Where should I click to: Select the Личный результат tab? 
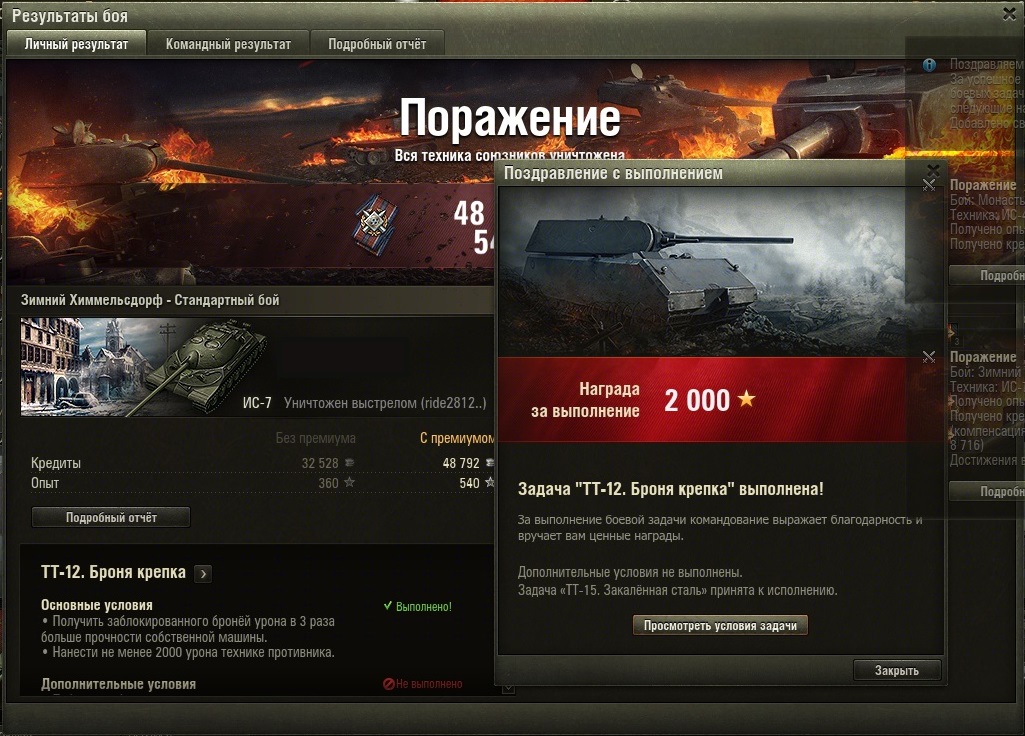76,44
